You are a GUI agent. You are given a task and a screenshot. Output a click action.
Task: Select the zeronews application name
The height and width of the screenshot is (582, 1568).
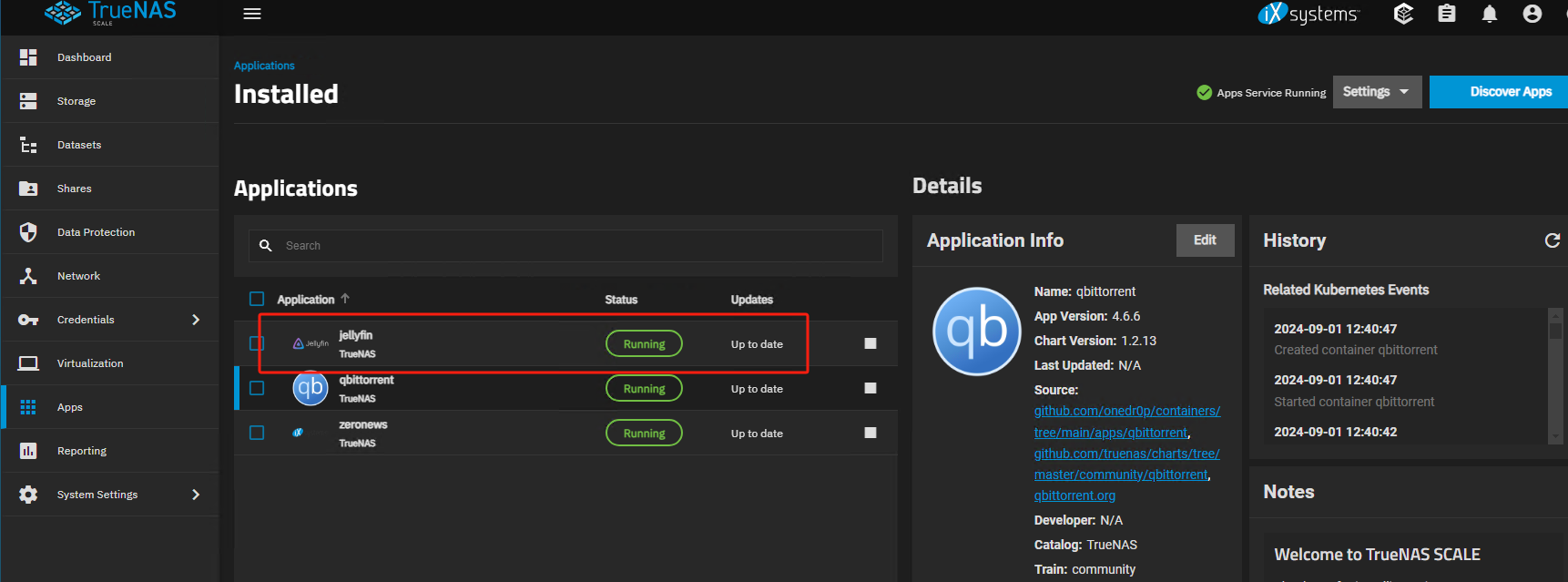[x=363, y=424]
